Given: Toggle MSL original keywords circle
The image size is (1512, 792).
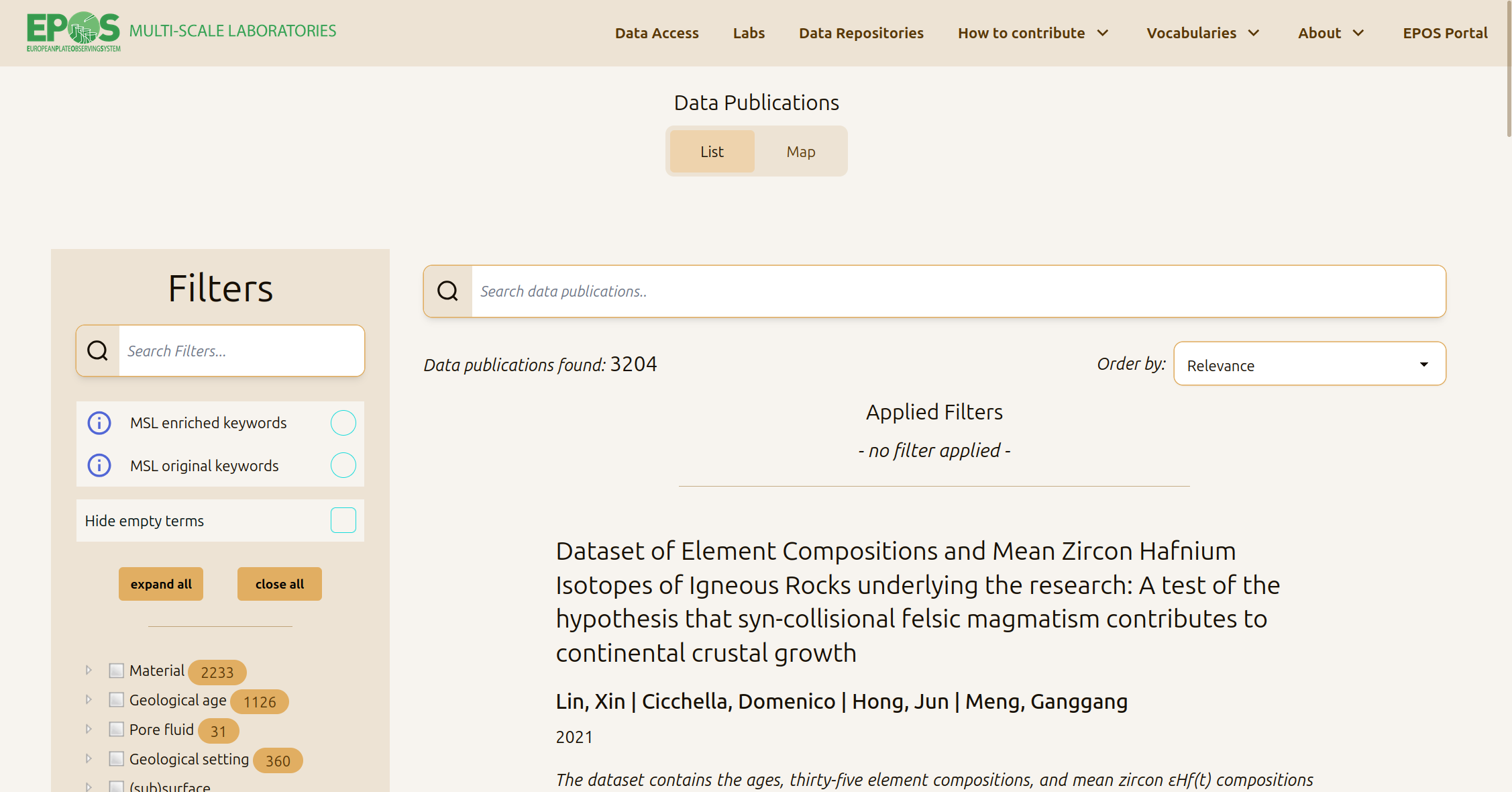Looking at the screenshot, I should tap(343, 465).
